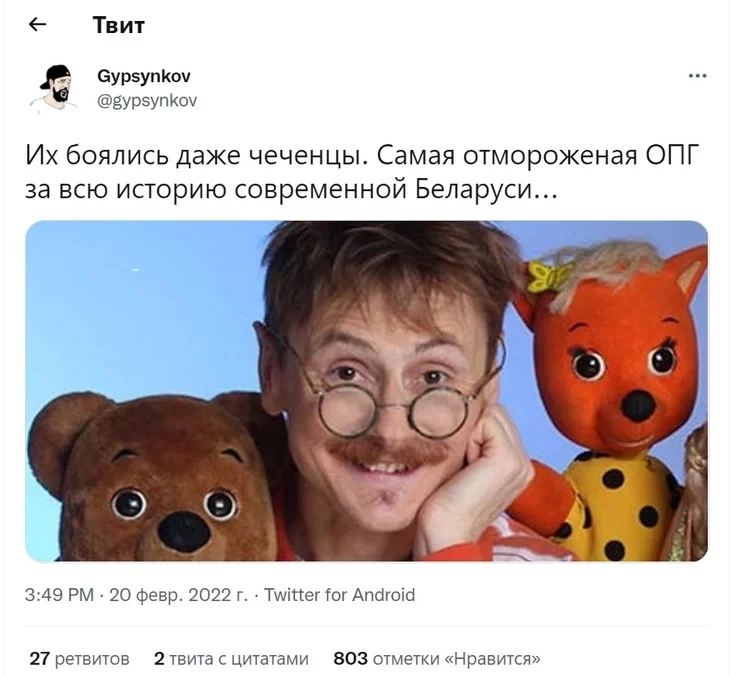Show the 2 твита с цитатами

click(231, 659)
